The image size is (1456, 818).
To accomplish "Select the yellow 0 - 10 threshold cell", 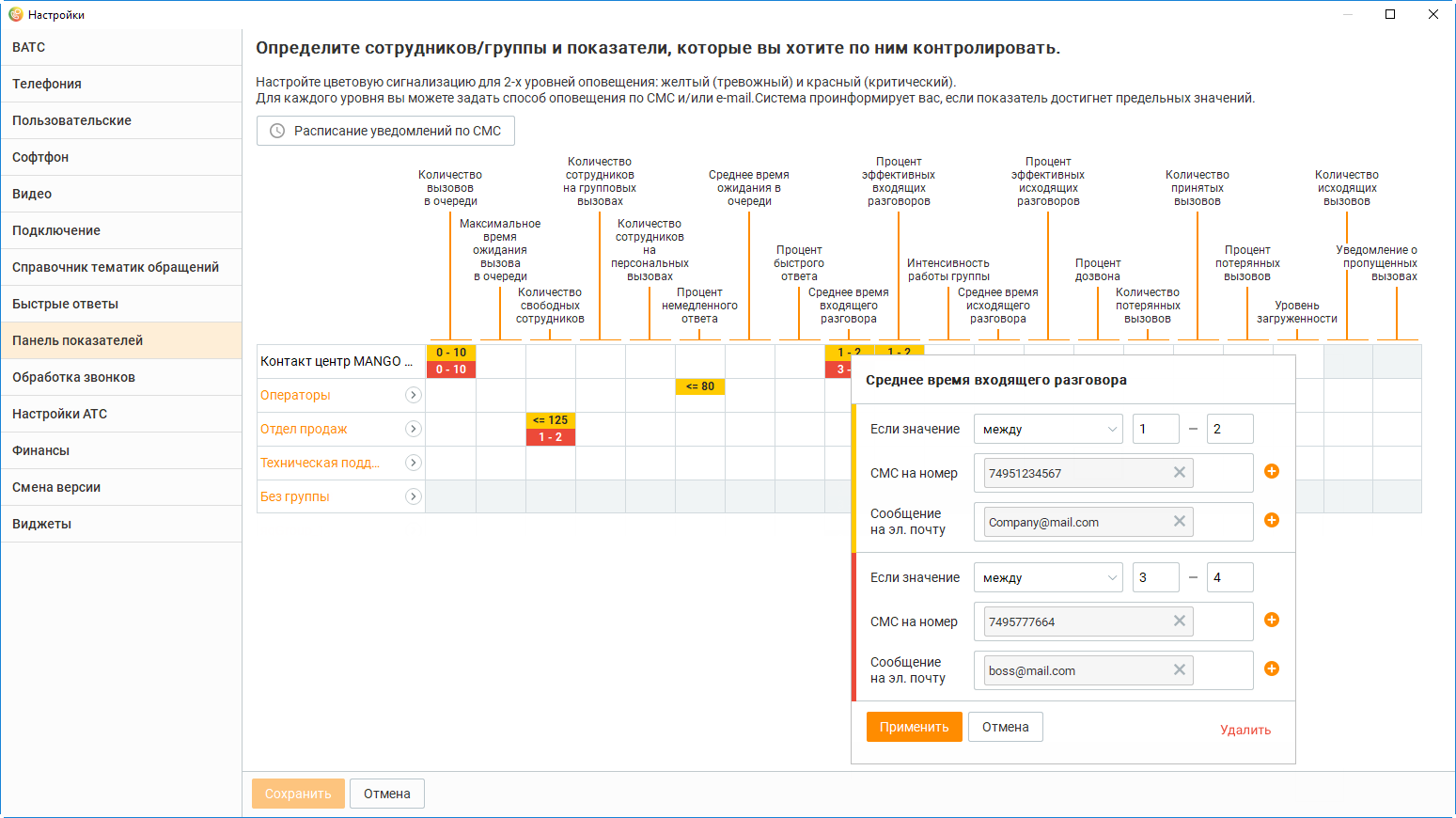I will tap(451, 353).
